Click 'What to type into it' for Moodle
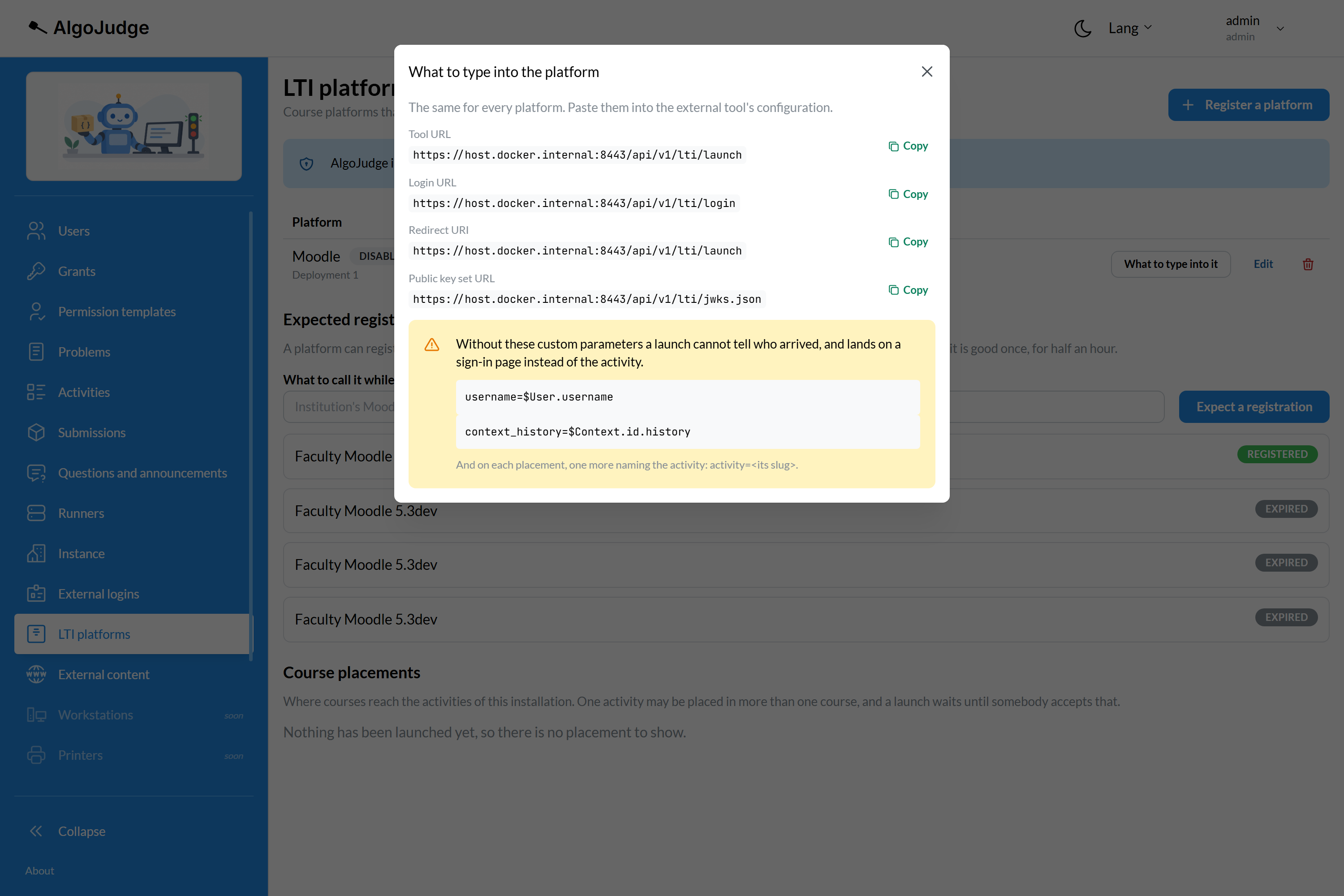 click(1170, 264)
